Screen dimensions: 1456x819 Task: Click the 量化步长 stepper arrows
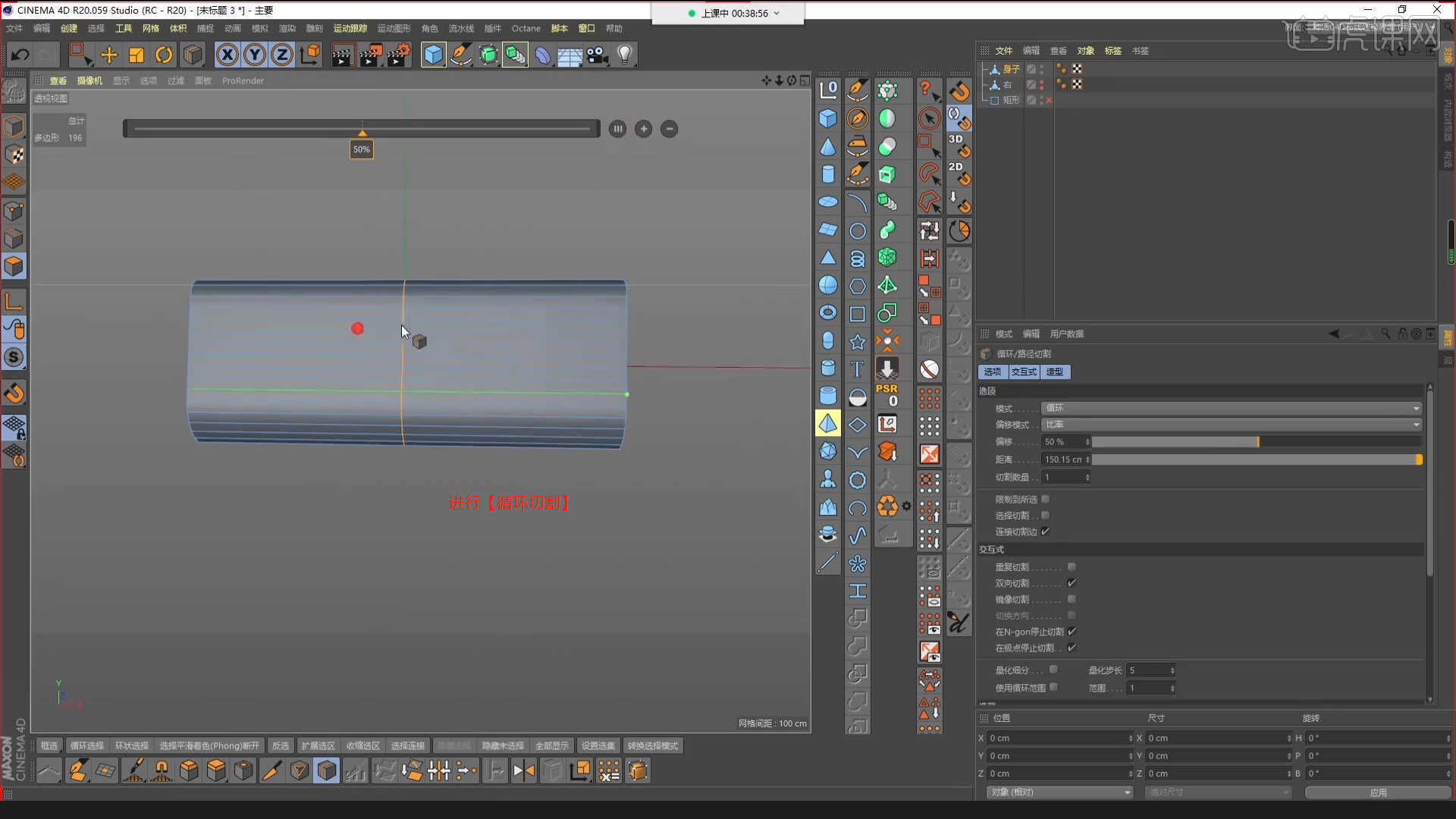1172,670
